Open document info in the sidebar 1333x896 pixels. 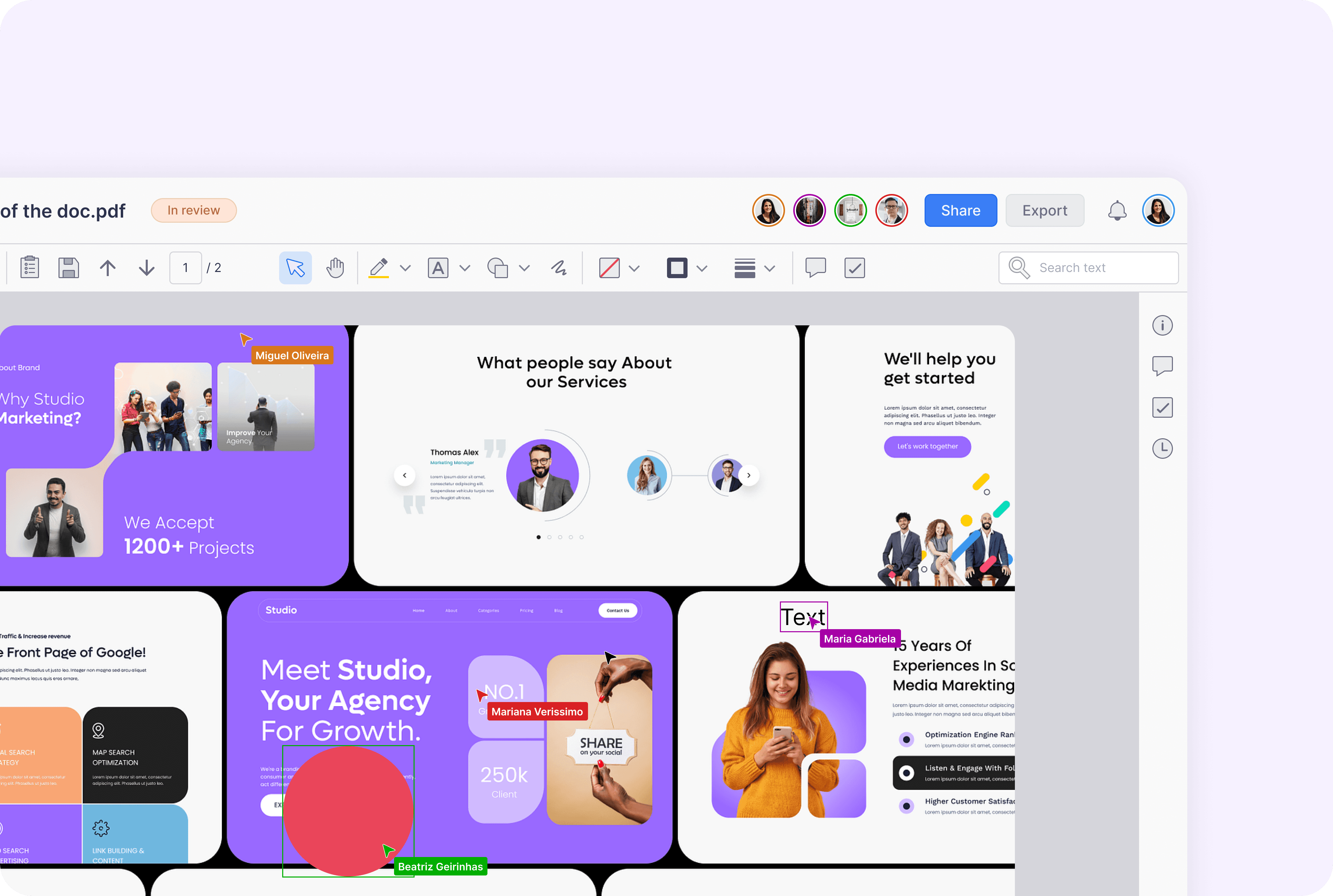(x=1162, y=326)
